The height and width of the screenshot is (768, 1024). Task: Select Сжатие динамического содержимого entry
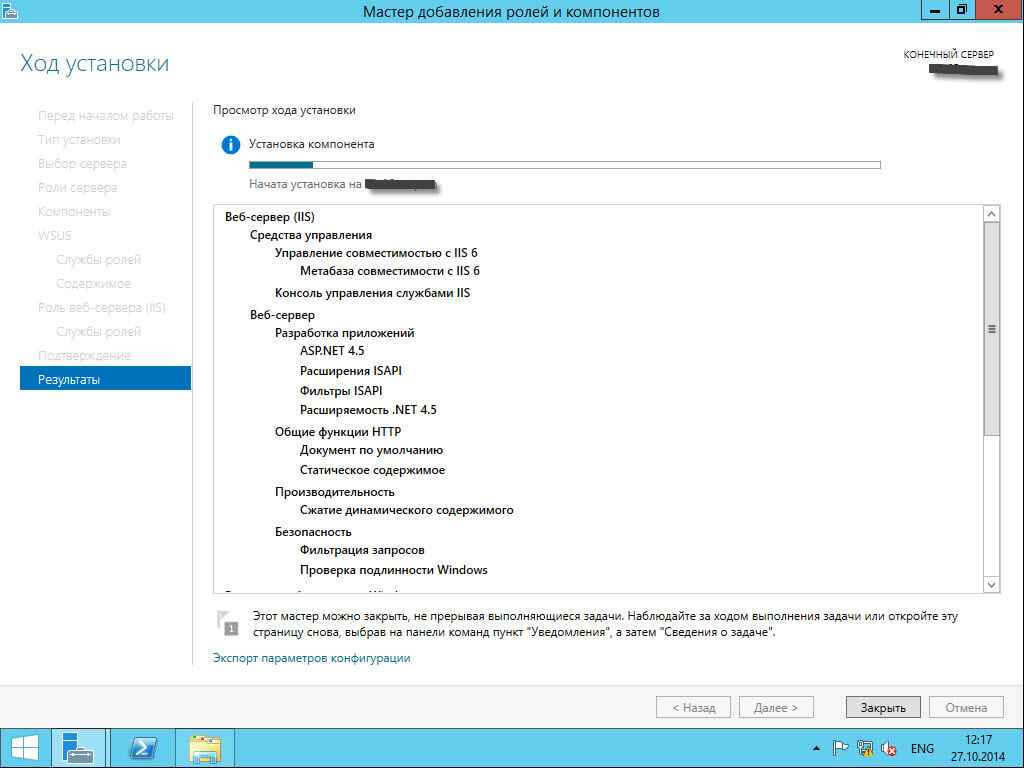pyautogui.click(x=406, y=510)
